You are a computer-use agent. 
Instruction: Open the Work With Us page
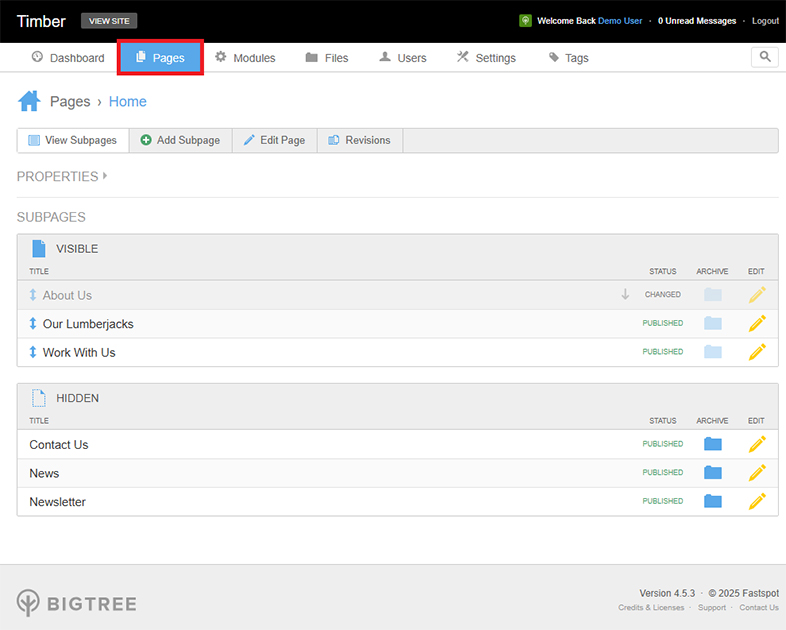coord(79,352)
